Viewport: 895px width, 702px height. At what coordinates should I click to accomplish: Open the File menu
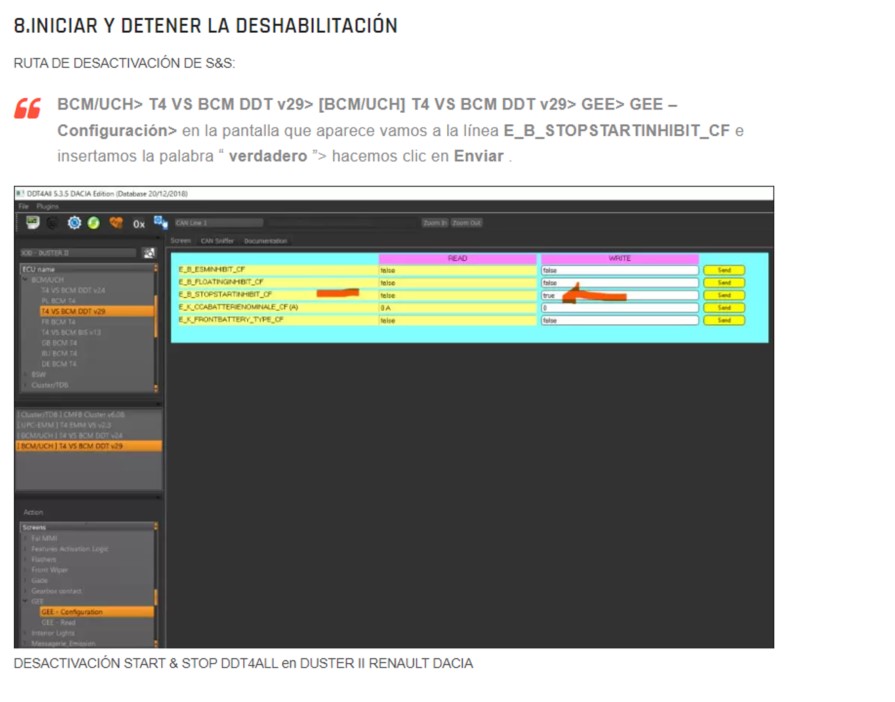[23, 206]
